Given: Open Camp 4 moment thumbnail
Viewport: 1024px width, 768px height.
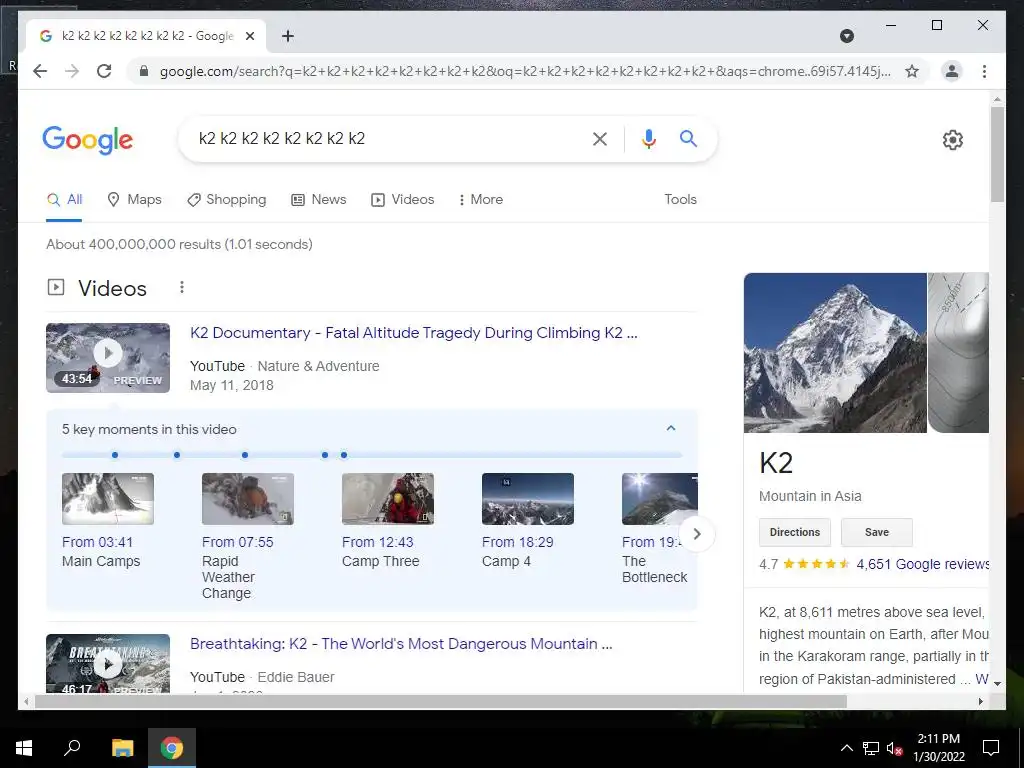Looking at the screenshot, I should [528, 499].
